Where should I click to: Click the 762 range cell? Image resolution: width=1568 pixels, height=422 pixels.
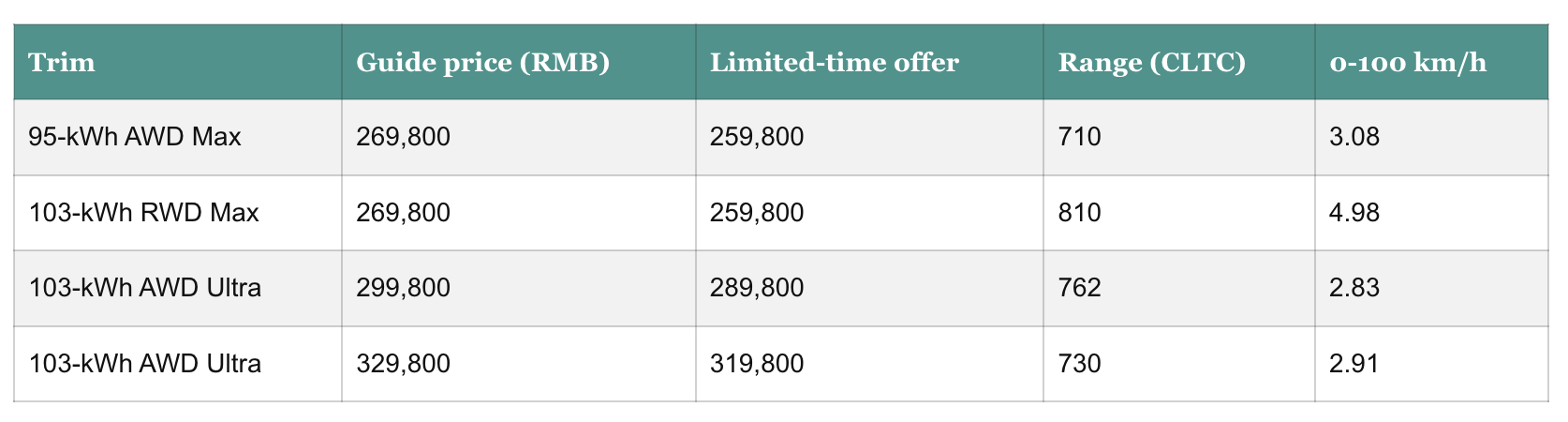[x=1079, y=287]
